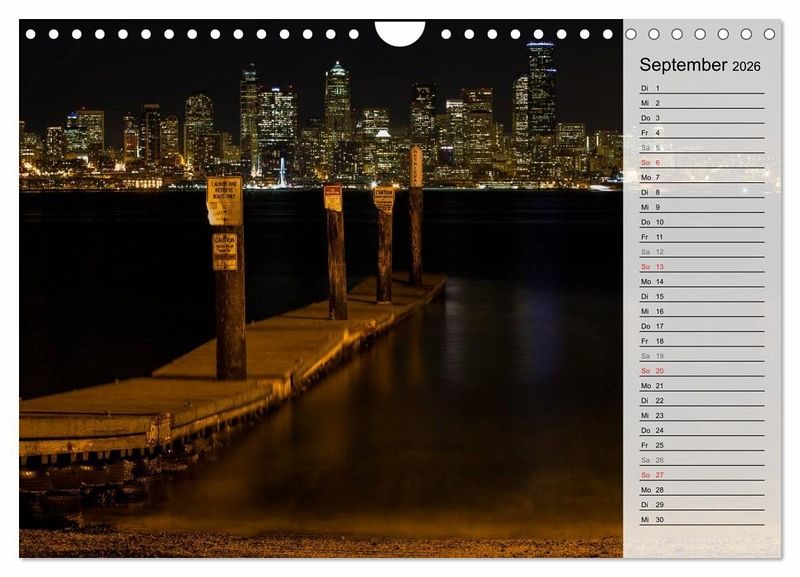Click the first binding hole at top left
This screenshot has width=800, height=577.
(30, 34)
